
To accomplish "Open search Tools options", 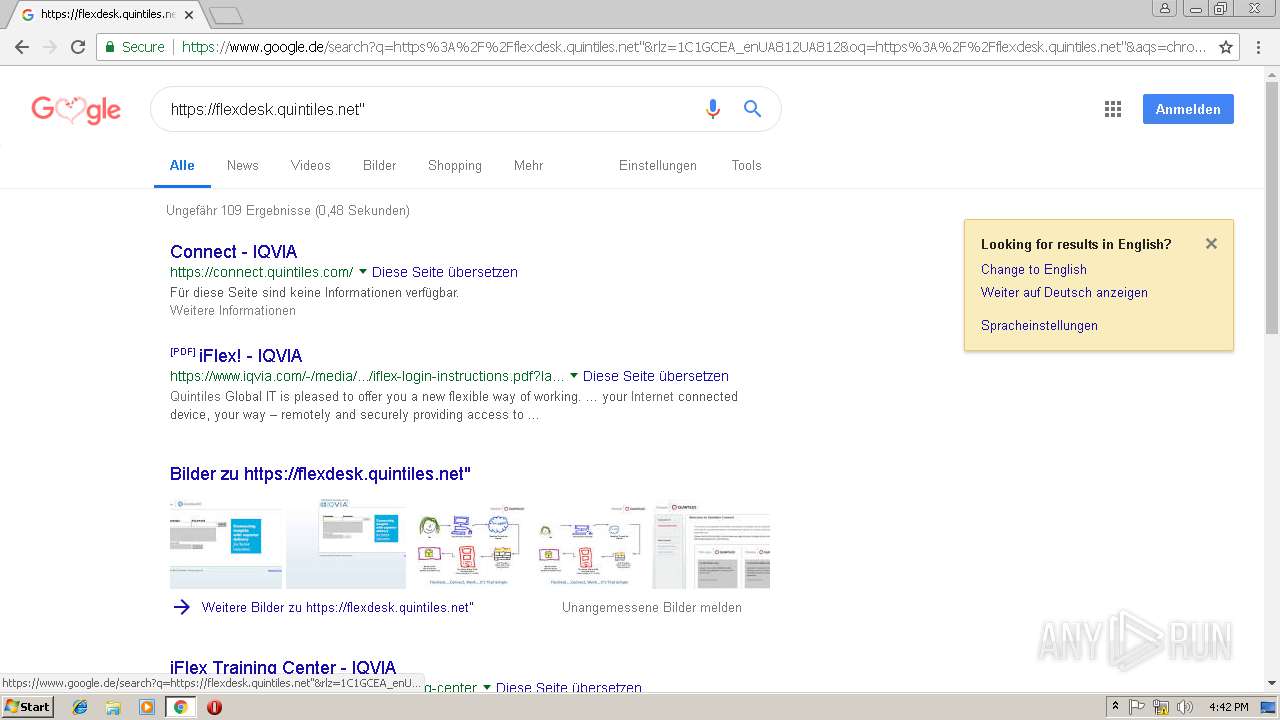I will coord(746,165).
